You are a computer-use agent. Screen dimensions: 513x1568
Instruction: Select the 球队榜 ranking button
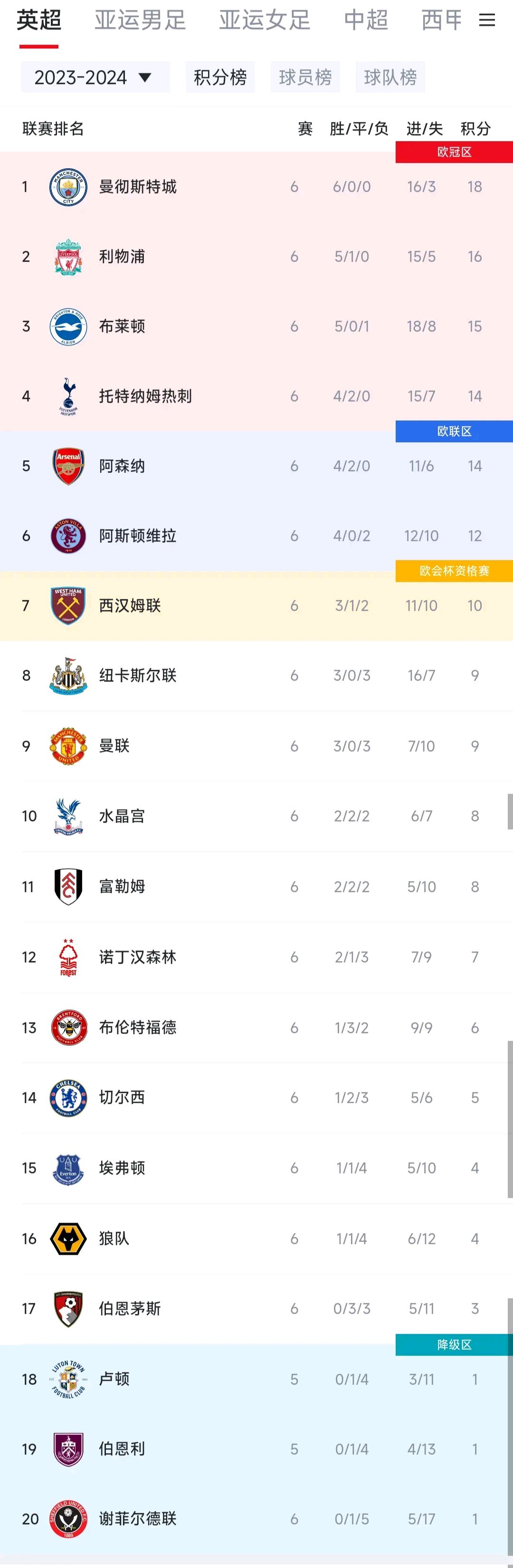point(390,77)
